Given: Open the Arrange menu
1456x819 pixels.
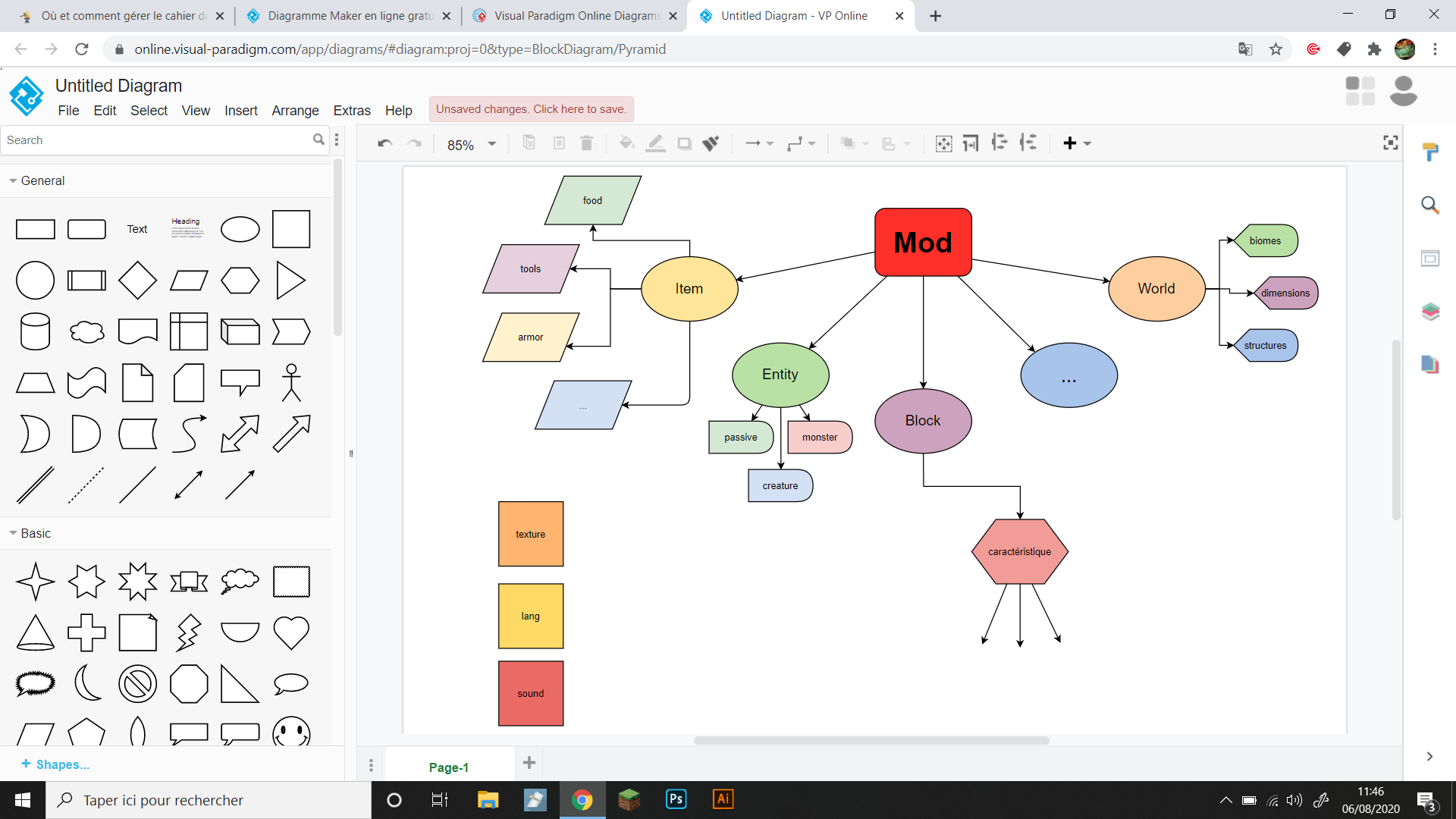Looking at the screenshot, I should pos(295,111).
